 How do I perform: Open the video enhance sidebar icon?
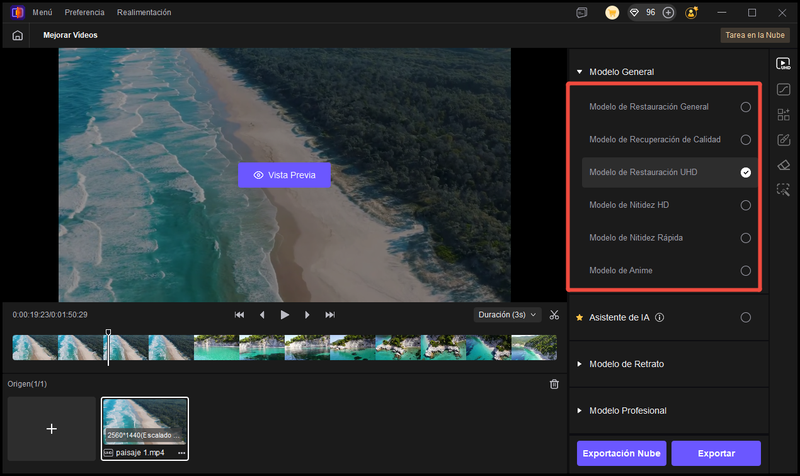[x=783, y=64]
